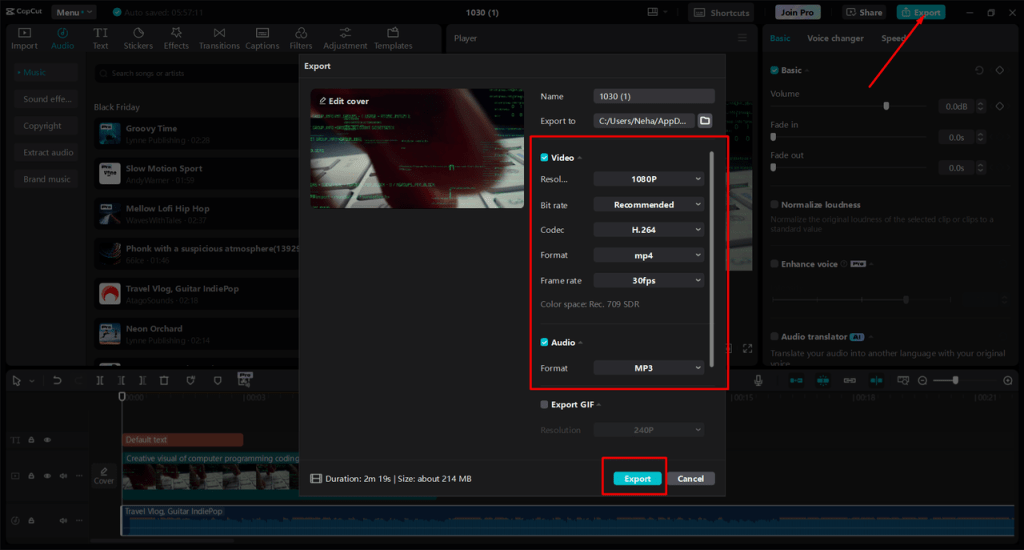Expand the Codec H.264 dropdown

click(x=650, y=230)
